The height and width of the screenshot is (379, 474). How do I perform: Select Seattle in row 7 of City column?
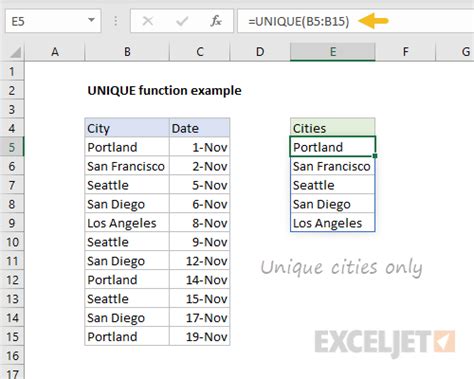point(127,185)
